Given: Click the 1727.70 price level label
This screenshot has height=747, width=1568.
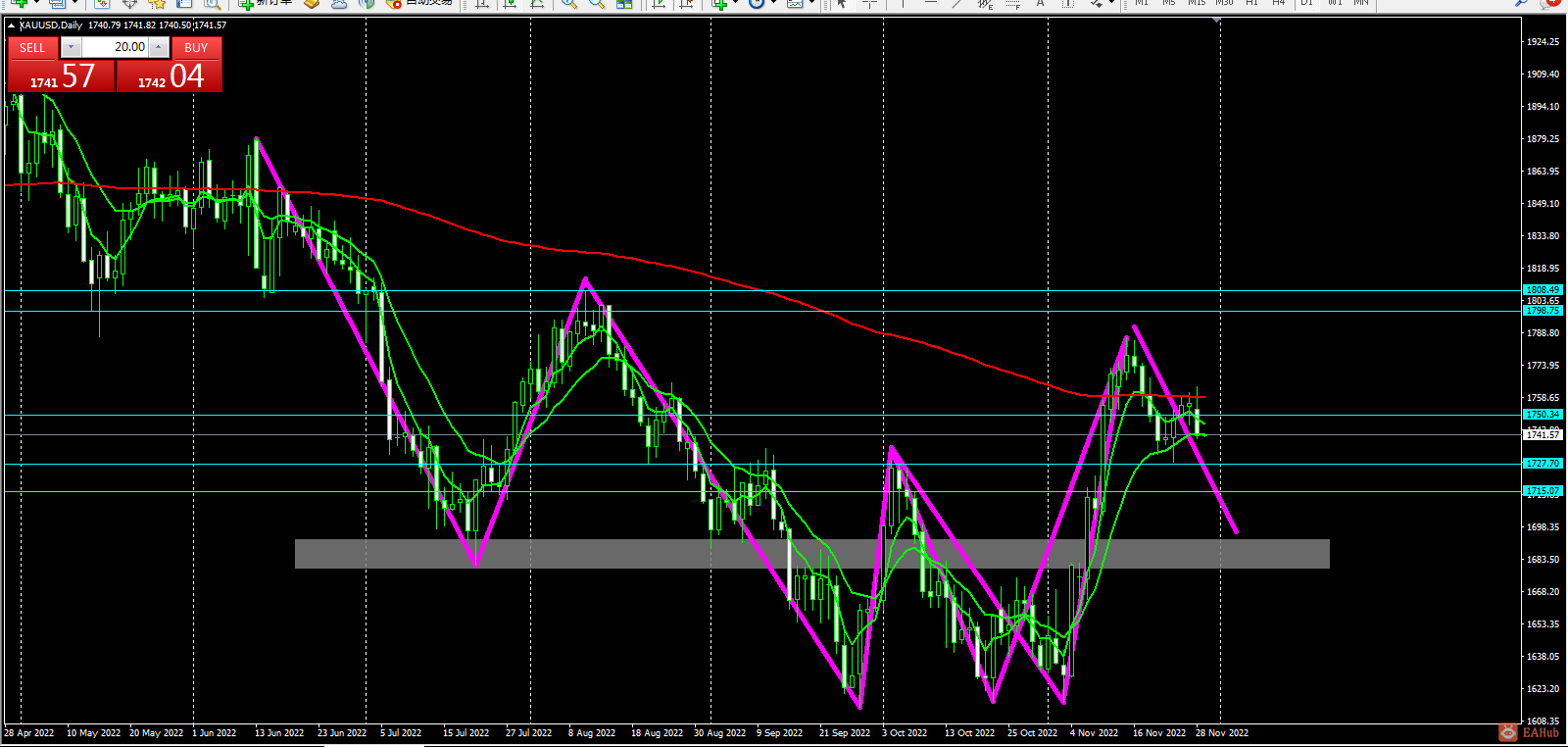Looking at the screenshot, I should coord(1543,464).
